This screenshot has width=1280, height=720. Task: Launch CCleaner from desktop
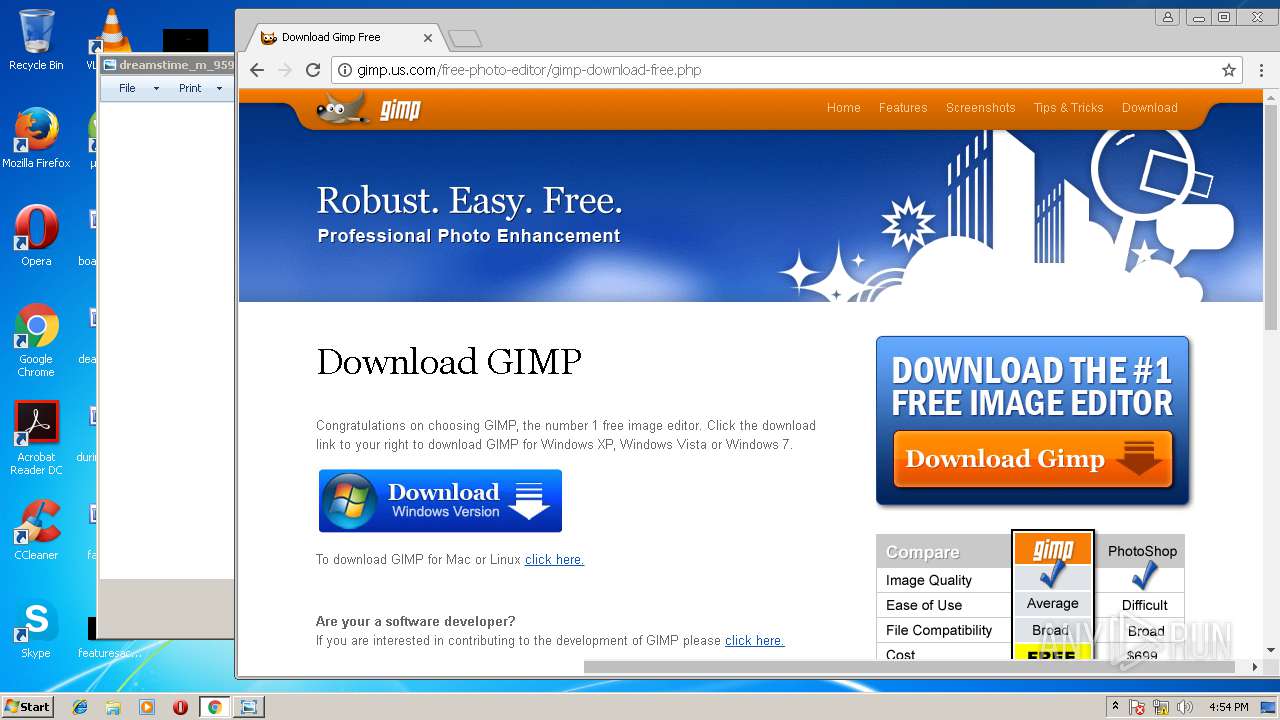[x=36, y=530]
